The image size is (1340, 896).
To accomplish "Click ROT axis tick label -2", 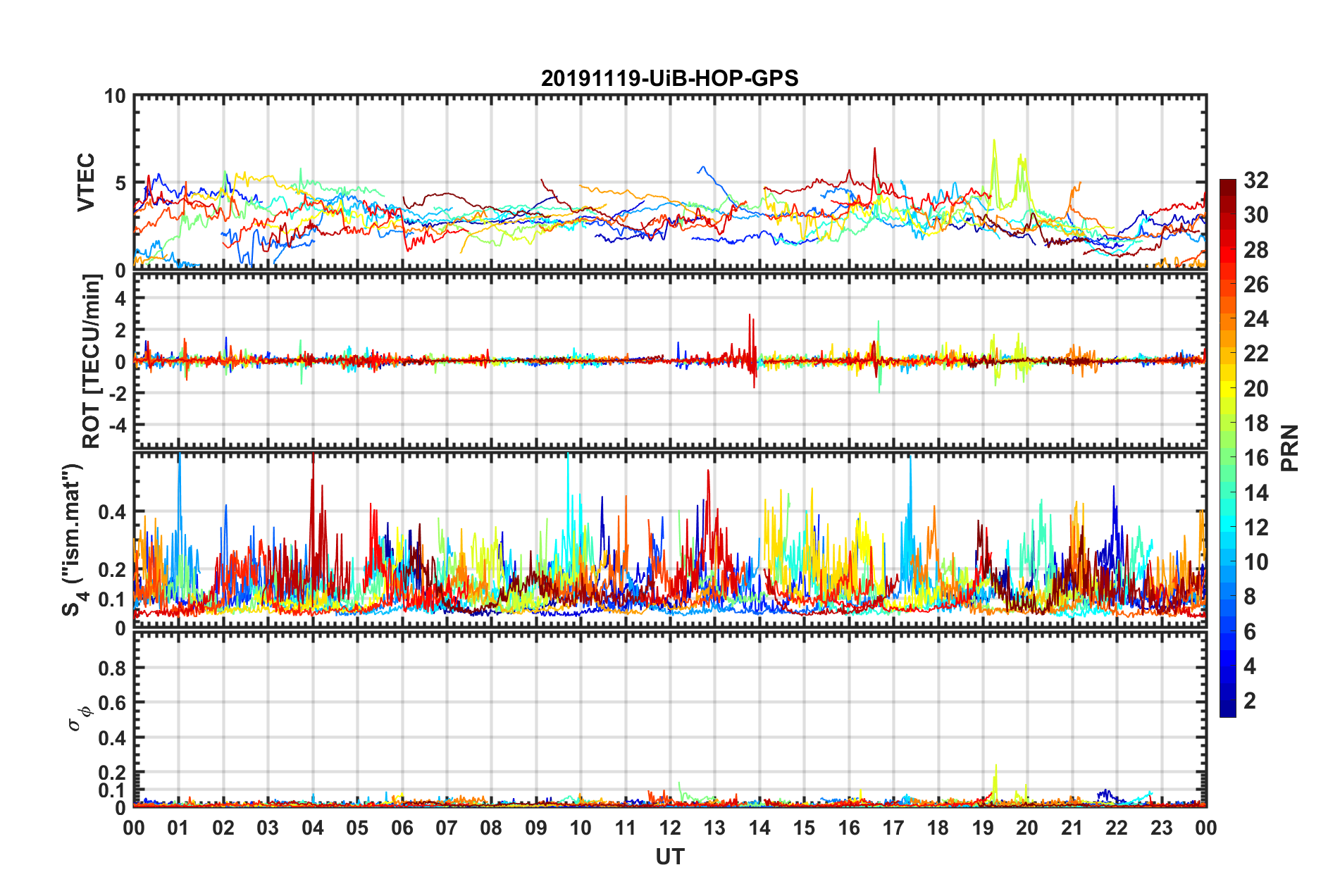I will pyautogui.click(x=116, y=393).
